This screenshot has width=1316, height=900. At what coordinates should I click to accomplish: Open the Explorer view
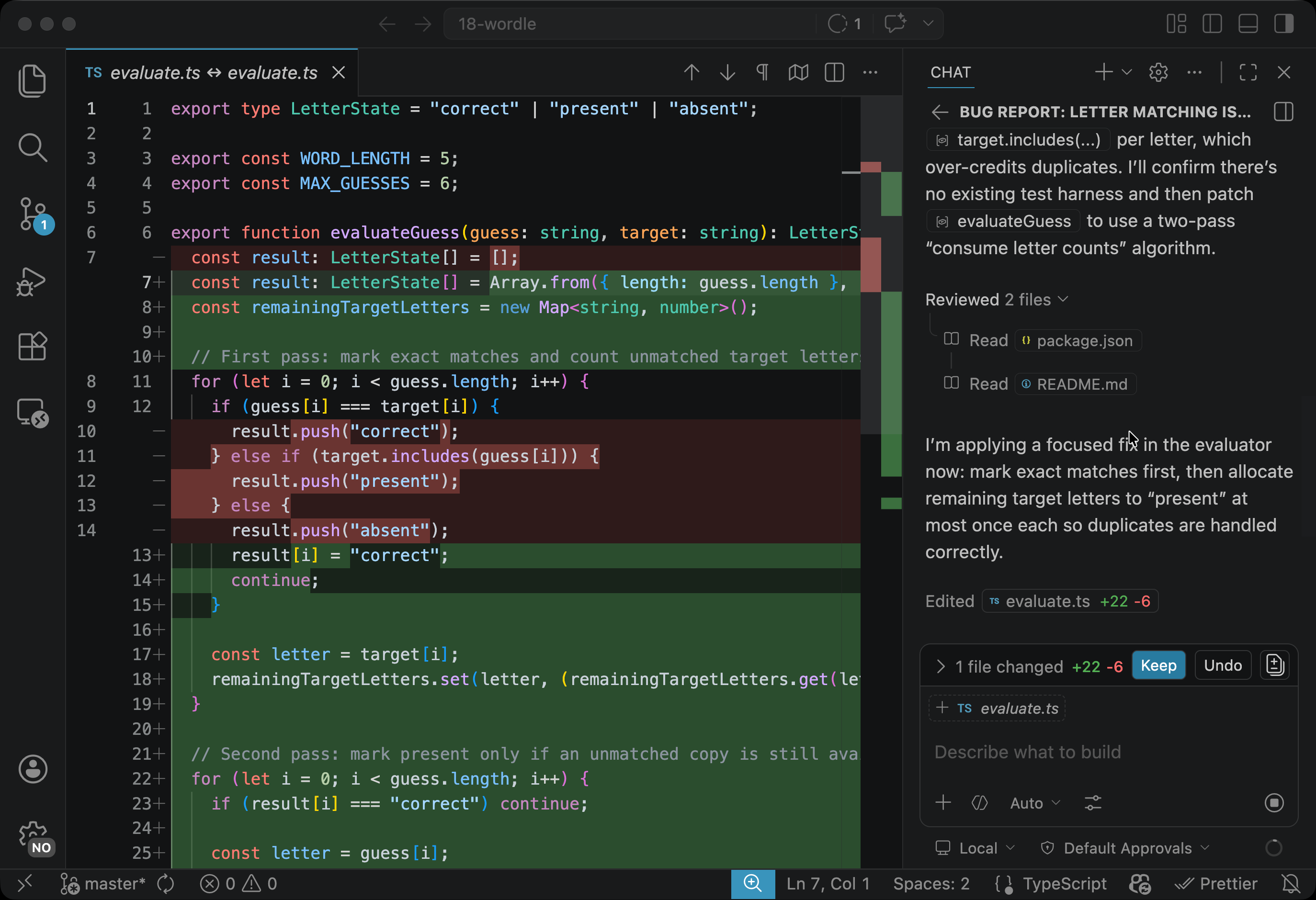pyautogui.click(x=32, y=80)
